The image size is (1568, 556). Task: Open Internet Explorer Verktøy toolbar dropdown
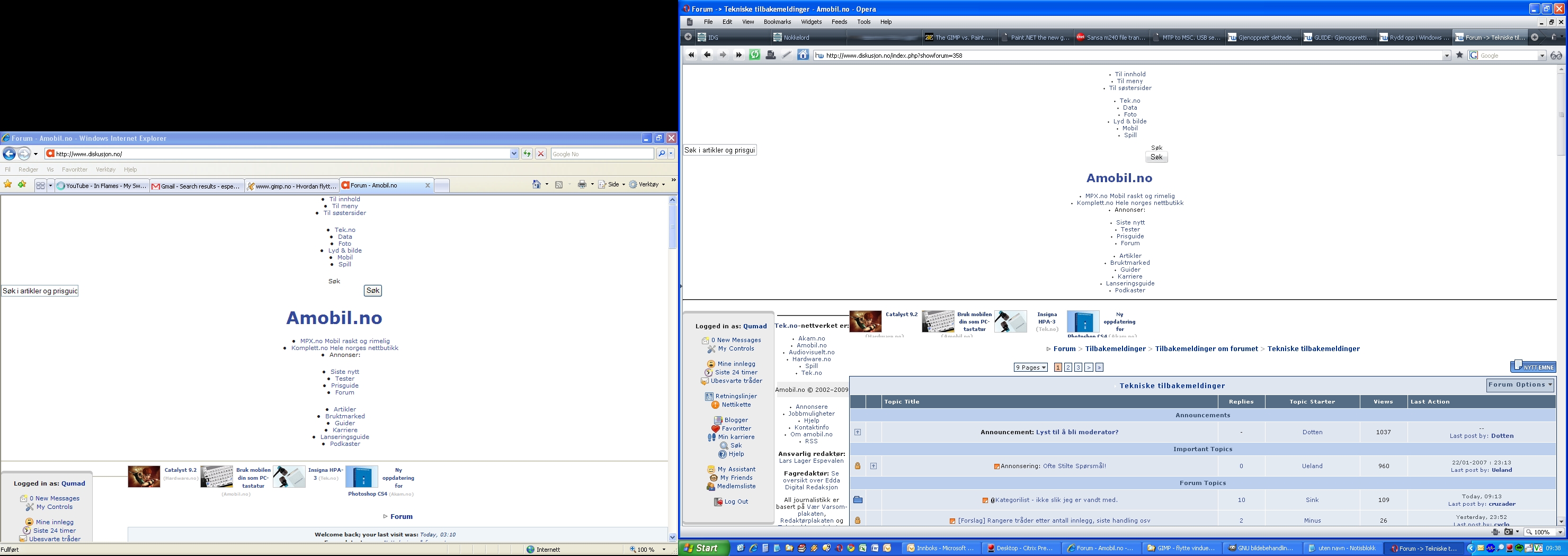[647, 184]
